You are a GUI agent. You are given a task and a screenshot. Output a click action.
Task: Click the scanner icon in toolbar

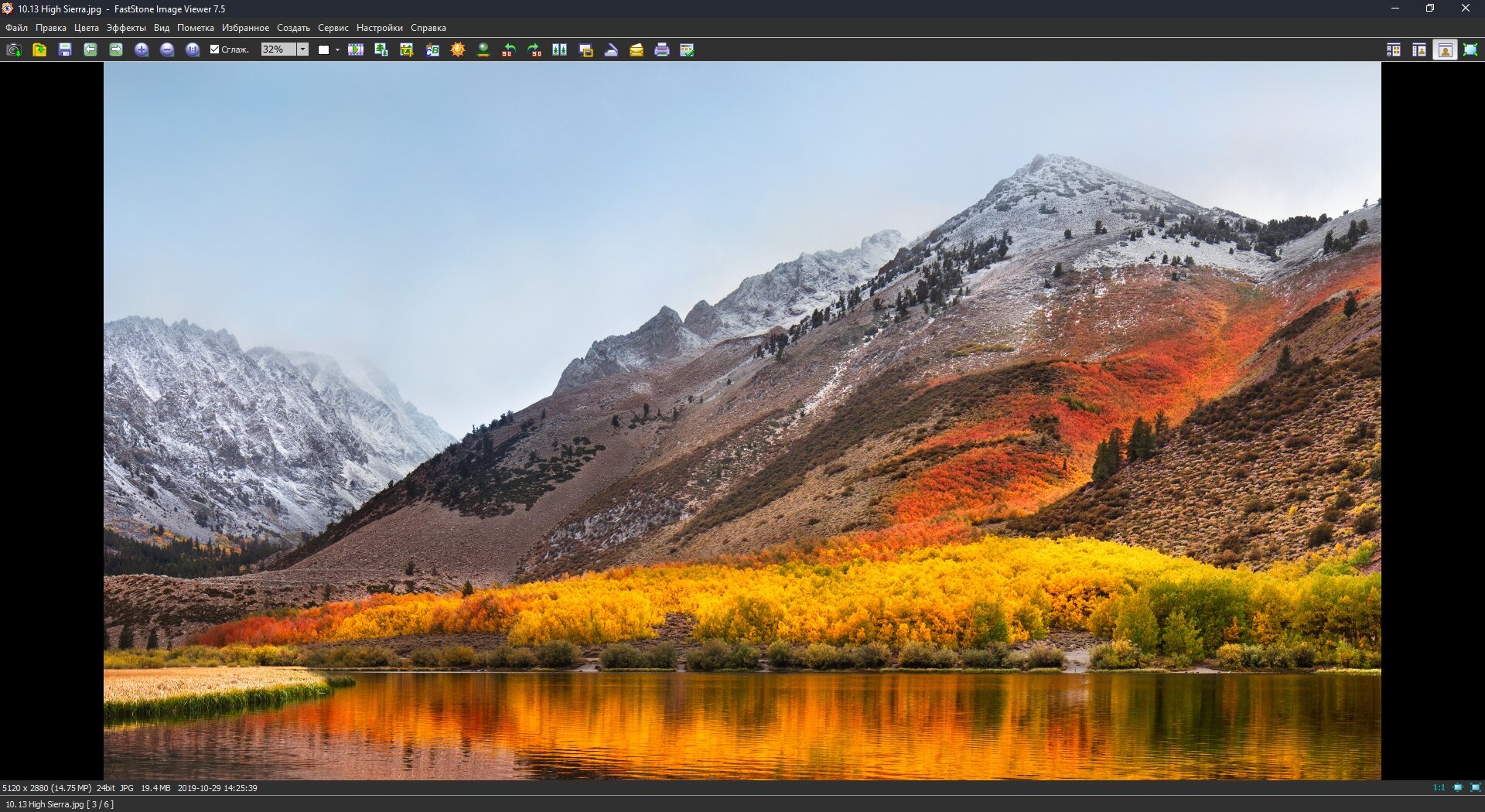(611, 49)
